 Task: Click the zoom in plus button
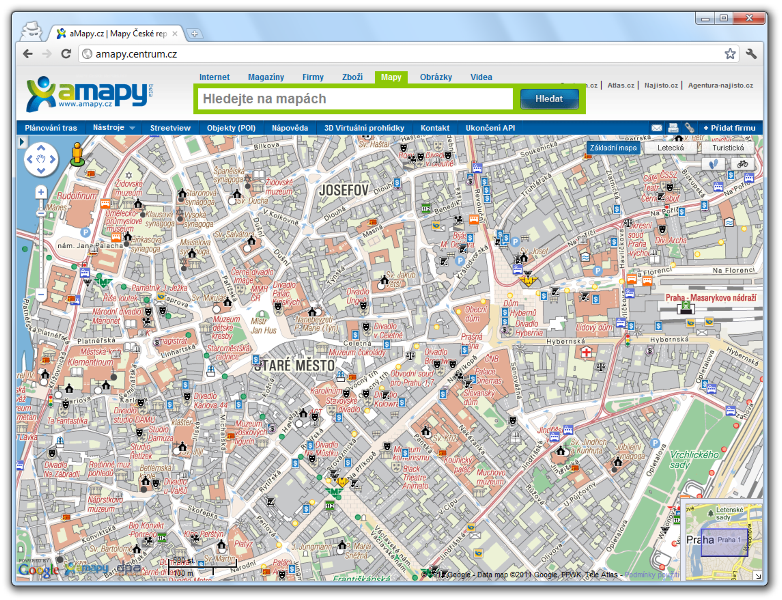(41, 193)
